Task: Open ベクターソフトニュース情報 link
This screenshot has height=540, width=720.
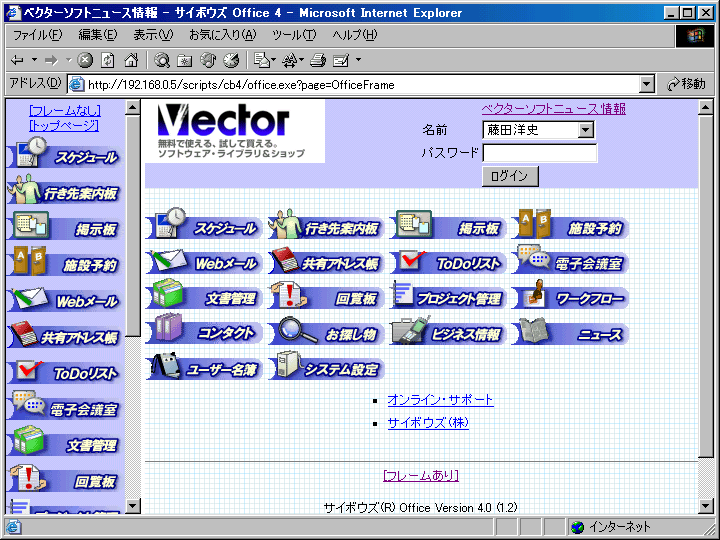Action: click(x=554, y=109)
